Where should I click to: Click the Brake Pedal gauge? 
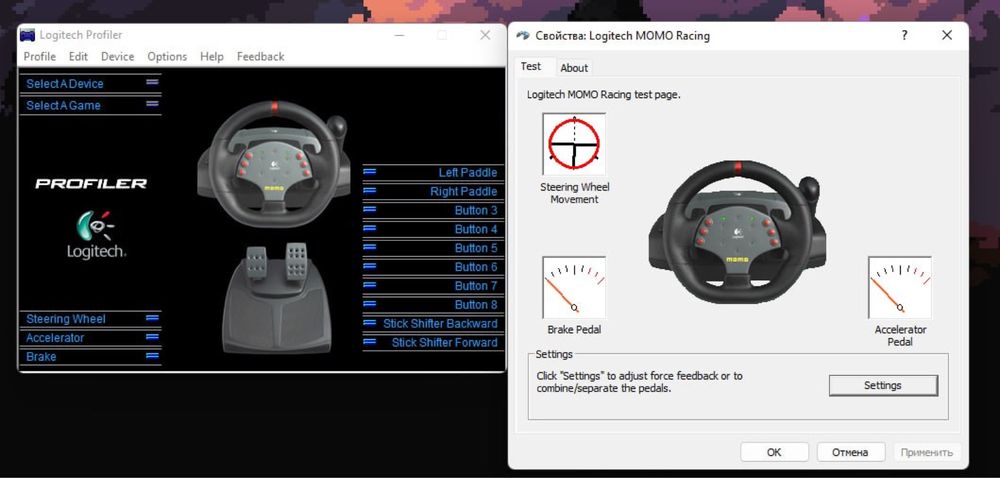574,287
